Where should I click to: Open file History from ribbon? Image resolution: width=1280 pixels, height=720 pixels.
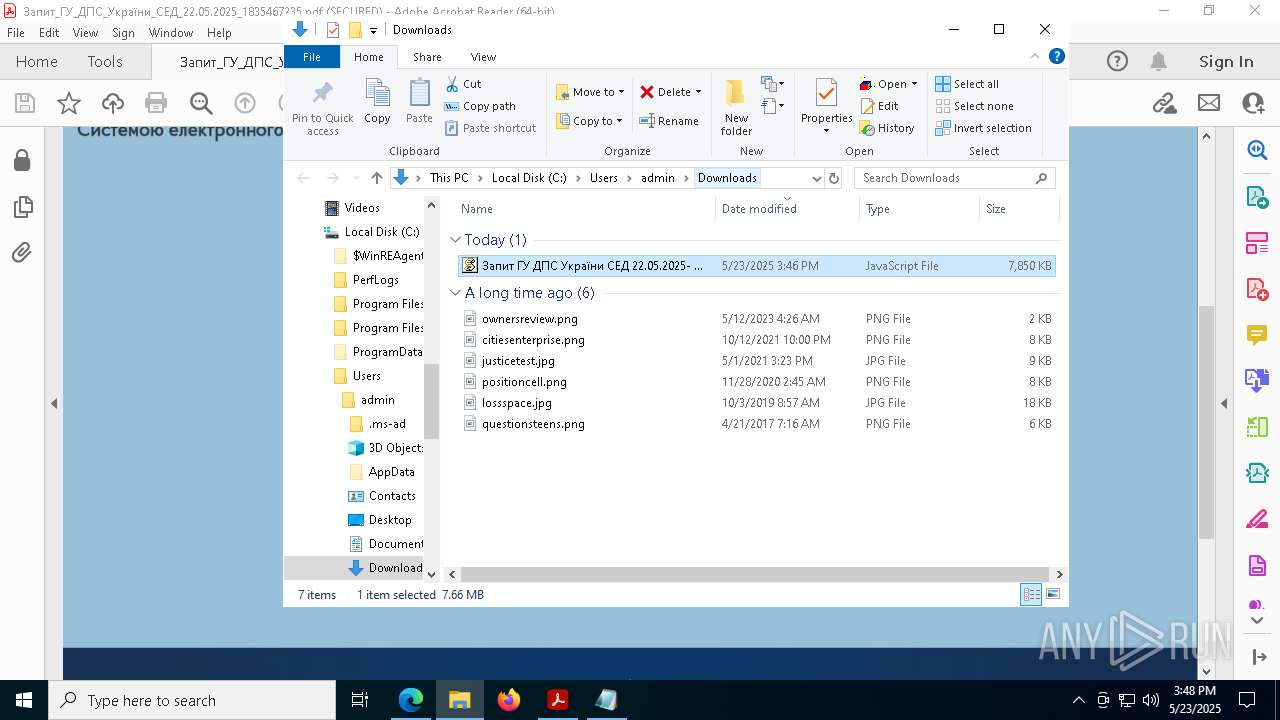887,128
